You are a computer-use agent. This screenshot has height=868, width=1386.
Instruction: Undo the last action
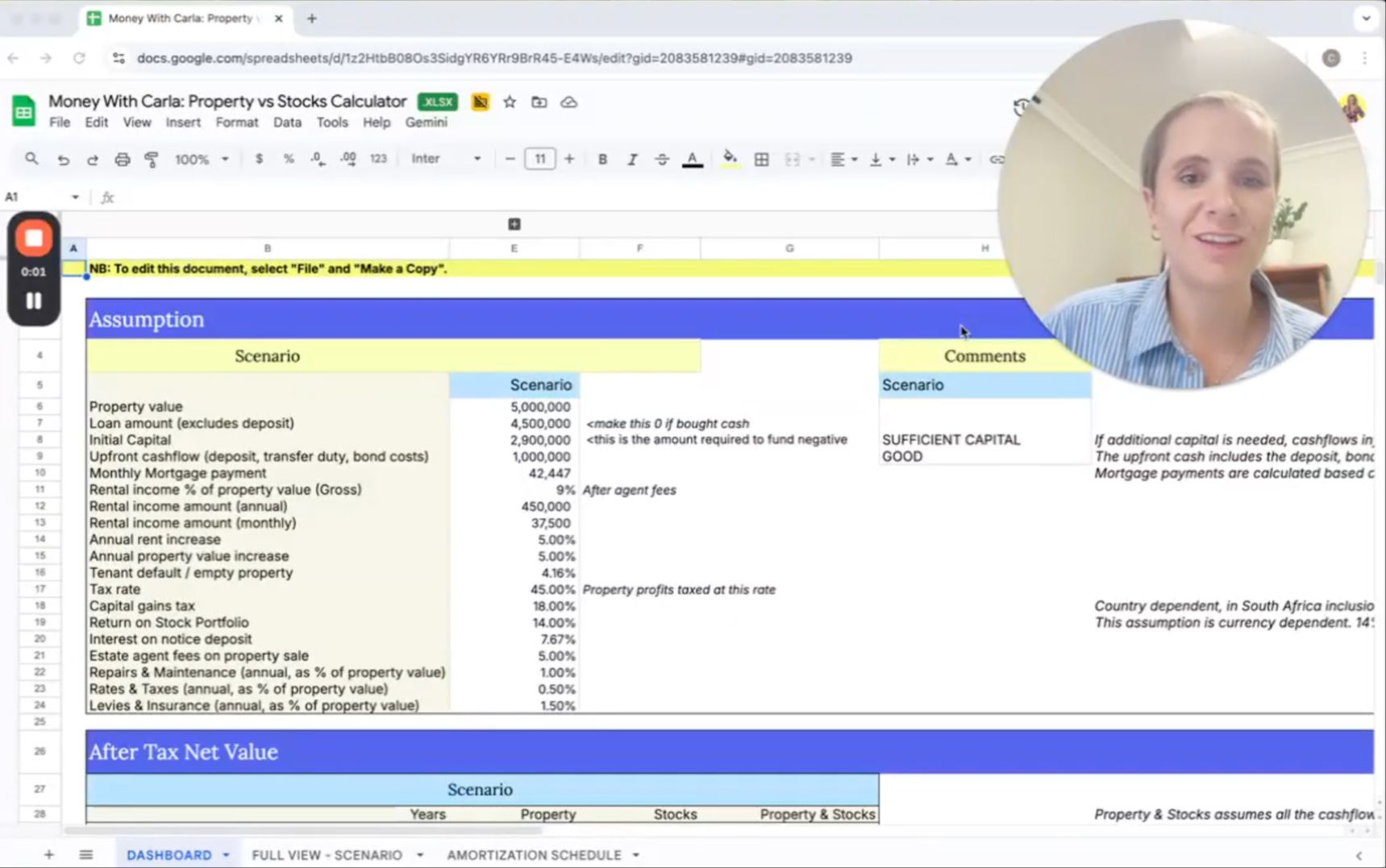pyautogui.click(x=63, y=160)
